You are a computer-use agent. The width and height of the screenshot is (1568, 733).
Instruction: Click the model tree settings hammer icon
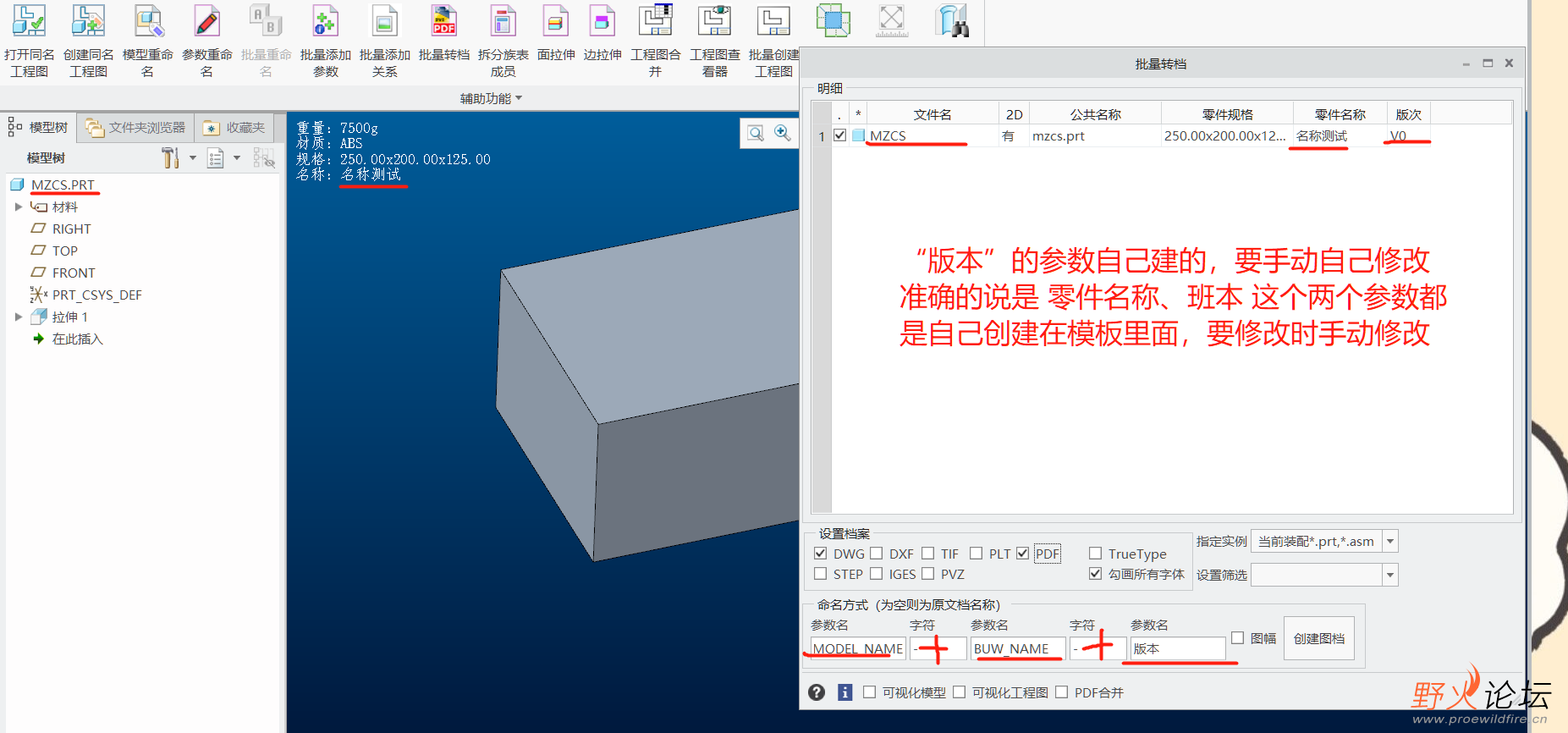coord(170,157)
